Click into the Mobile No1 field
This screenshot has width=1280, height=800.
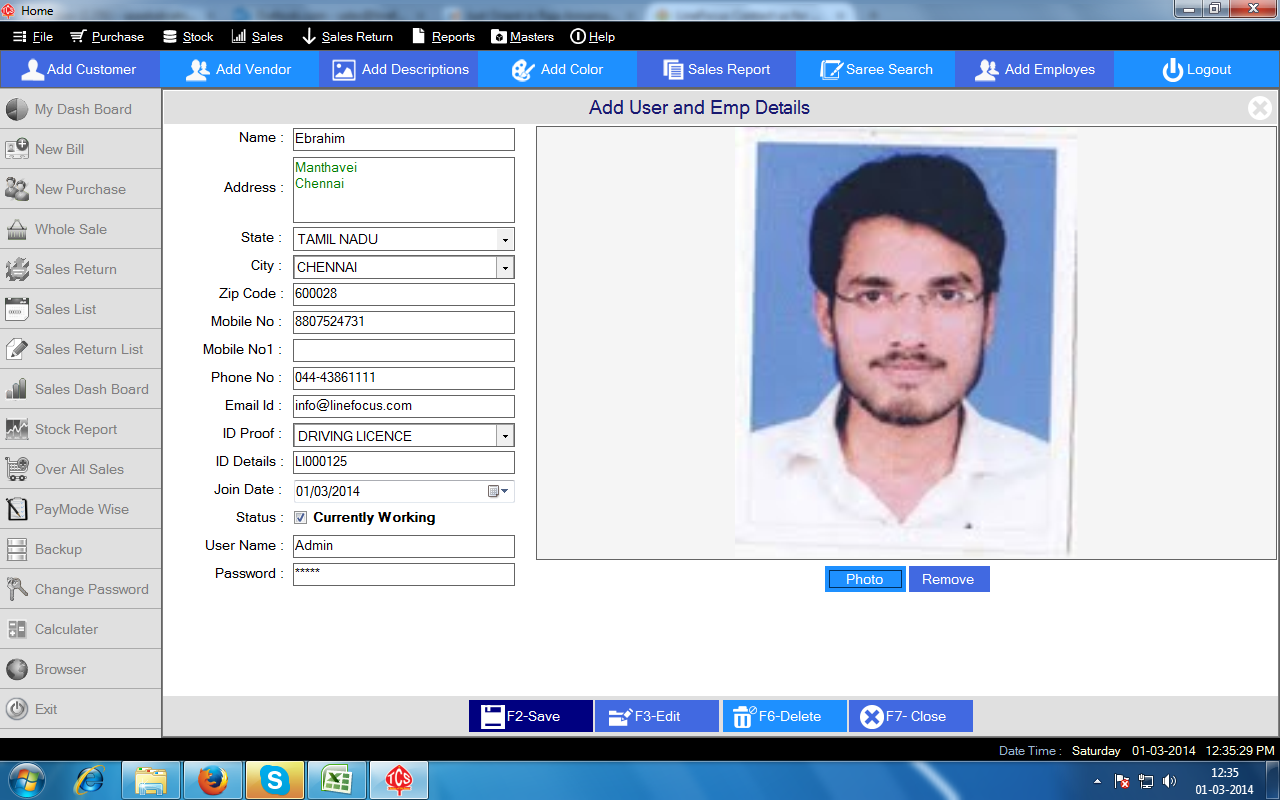[403, 350]
